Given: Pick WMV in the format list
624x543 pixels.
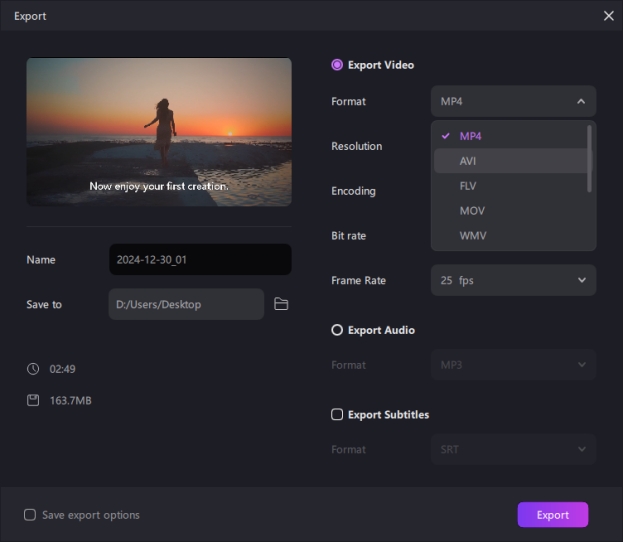Looking at the screenshot, I should pyautogui.click(x=473, y=236).
